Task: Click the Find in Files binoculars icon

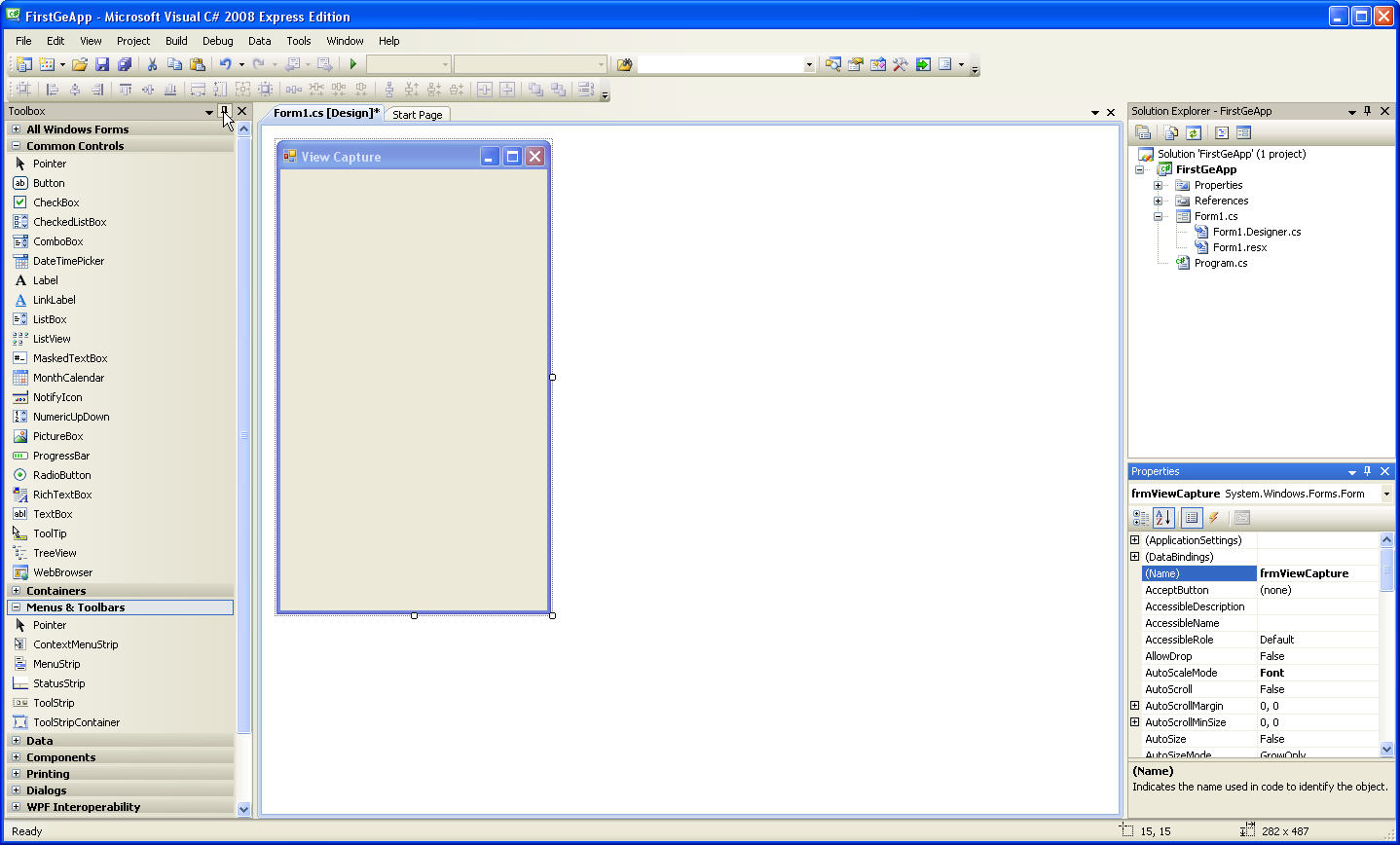Action: coord(625,64)
